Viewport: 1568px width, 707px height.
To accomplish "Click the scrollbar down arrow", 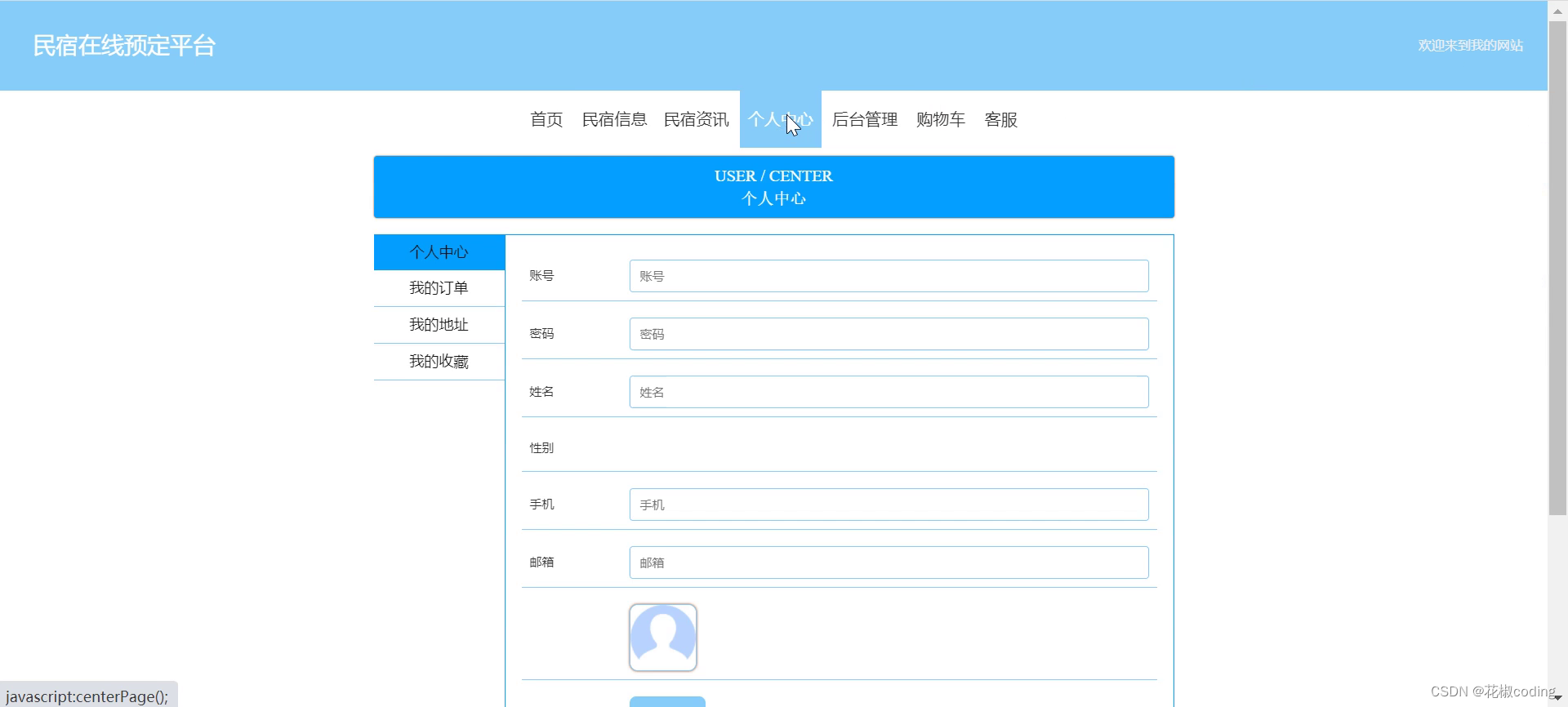I will [x=1558, y=698].
